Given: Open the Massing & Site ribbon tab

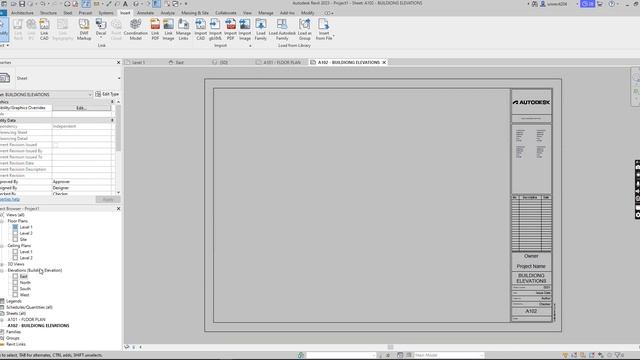Looking at the screenshot, I should (195, 13).
